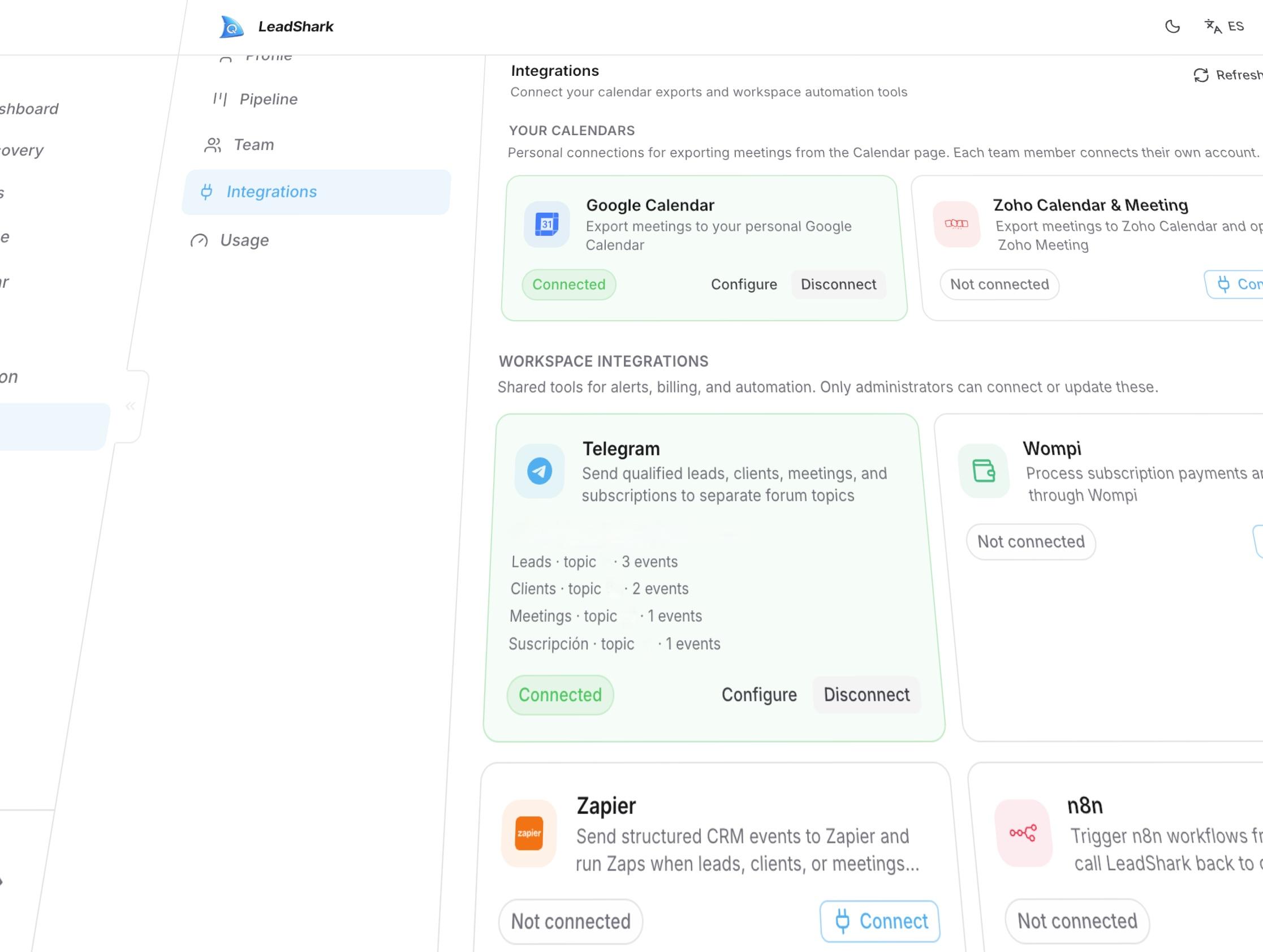This screenshot has height=952, width=1263.
Task: Connect the Zoho Calendar & Meeting integration
Action: click(x=1235, y=285)
